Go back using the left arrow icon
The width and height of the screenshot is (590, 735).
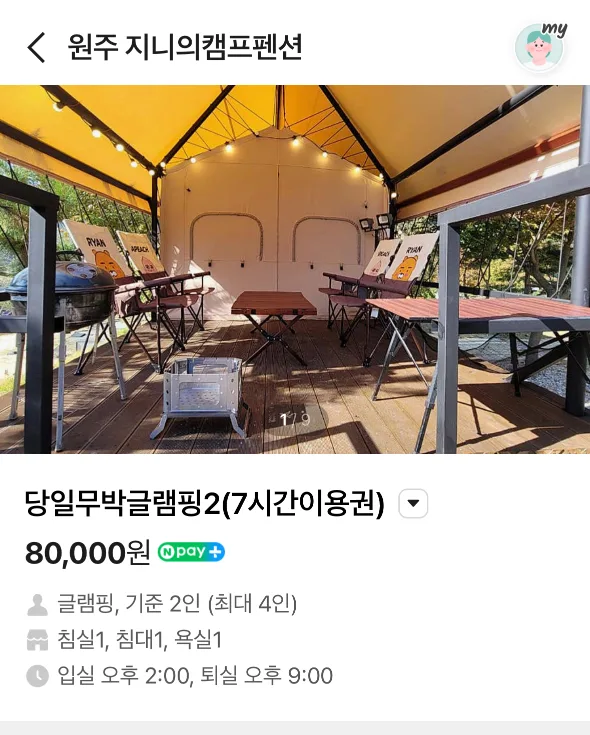(x=36, y=47)
